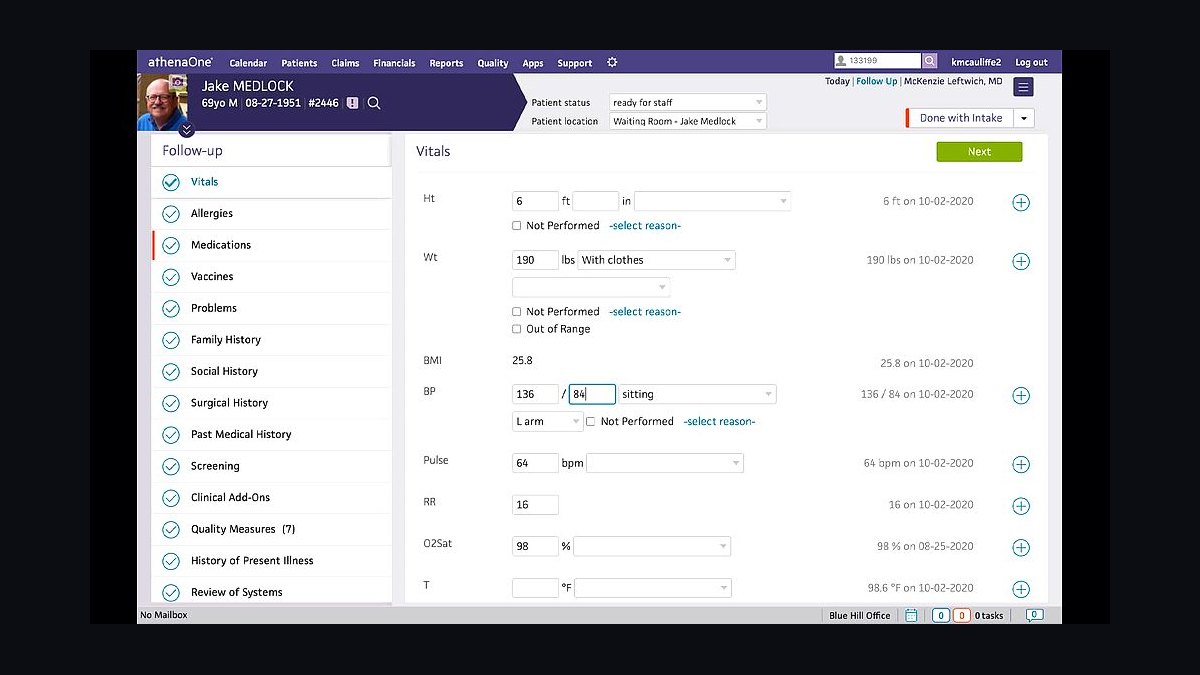
Task: Go to the Allergies section in the sidebar
Action: [x=272, y=214]
